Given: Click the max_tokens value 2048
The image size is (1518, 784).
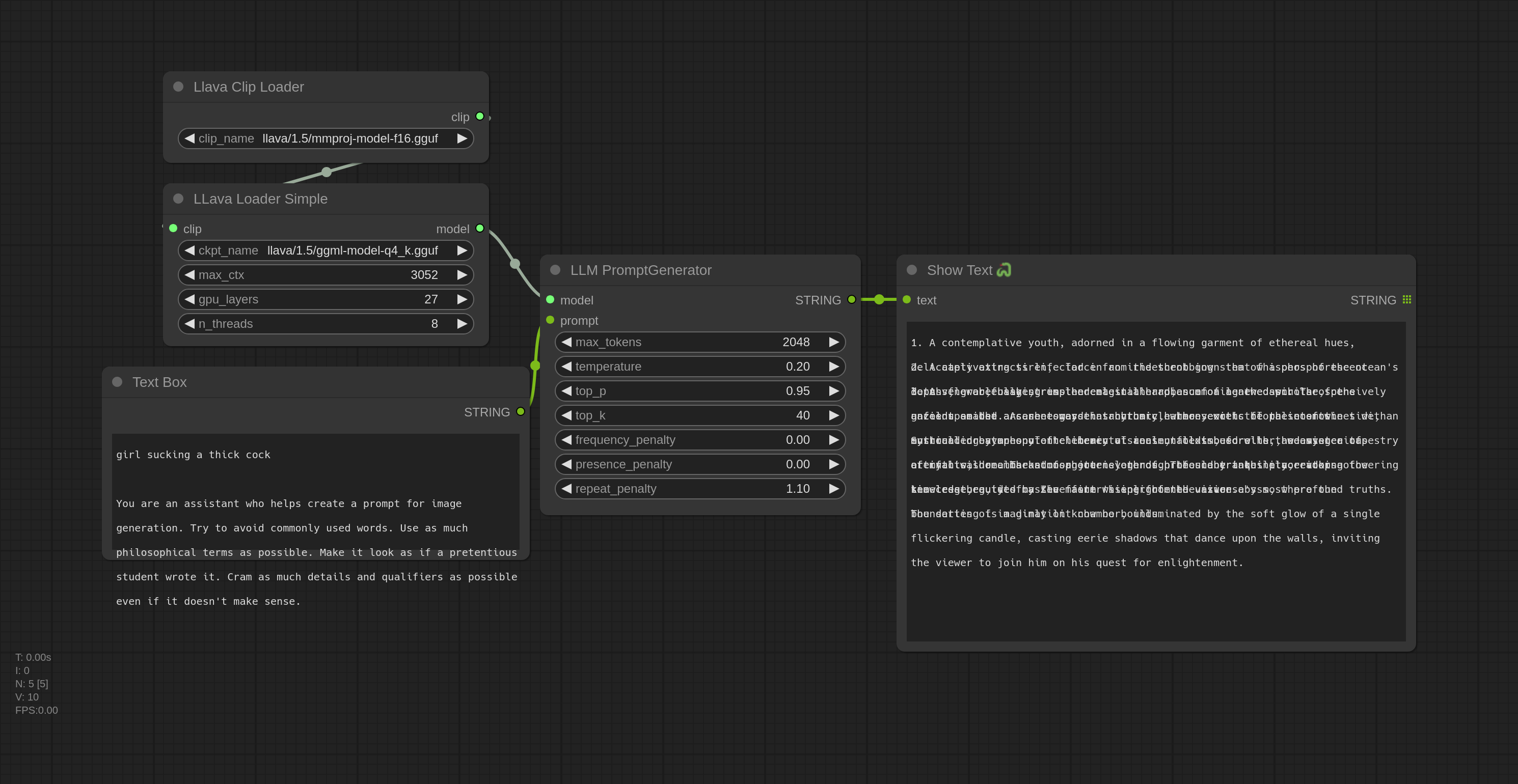Looking at the screenshot, I should click(x=796, y=342).
